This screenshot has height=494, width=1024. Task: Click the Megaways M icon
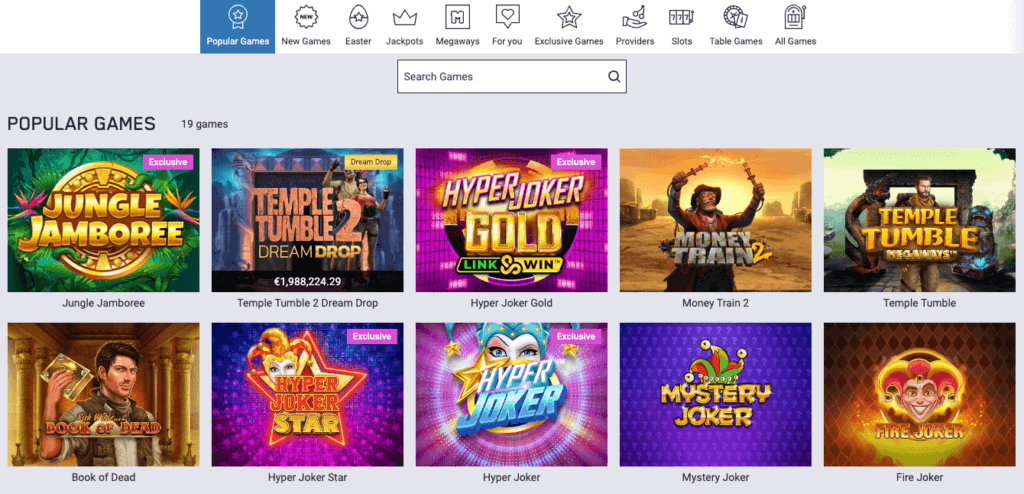pos(457,16)
